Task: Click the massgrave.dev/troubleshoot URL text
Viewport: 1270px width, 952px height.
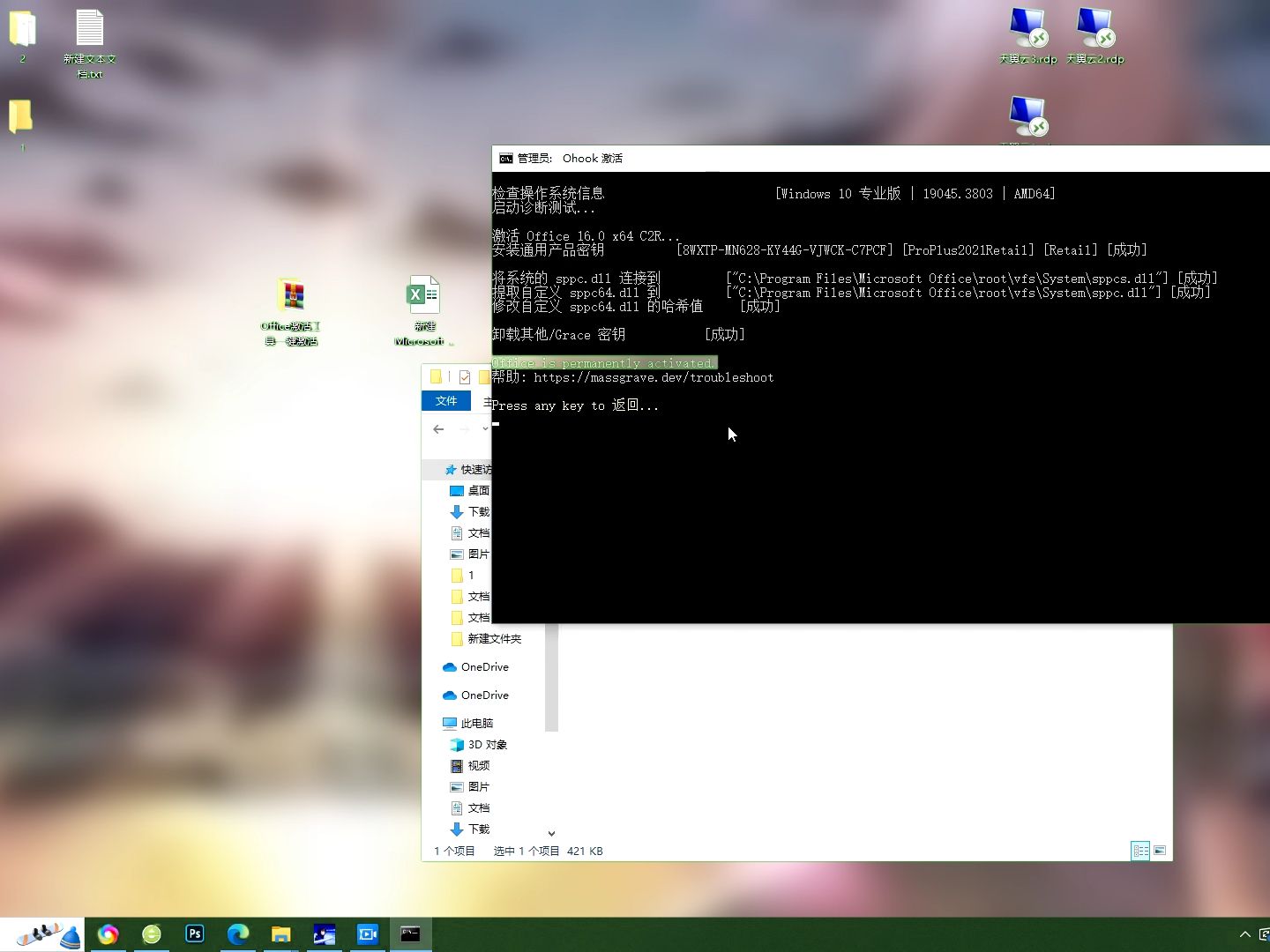Action: [654, 377]
